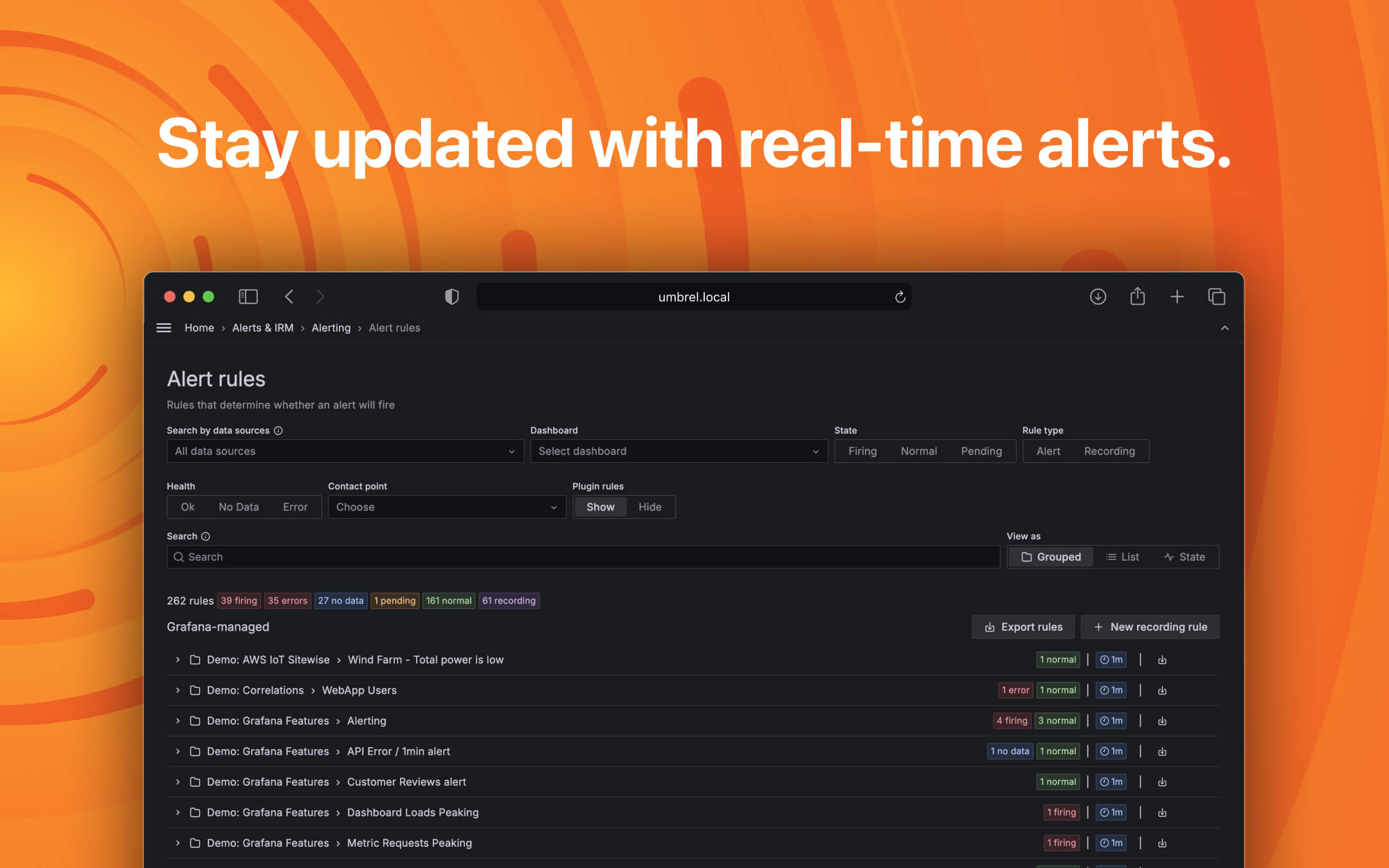Open the Safari share sheet icon

click(1138, 296)
